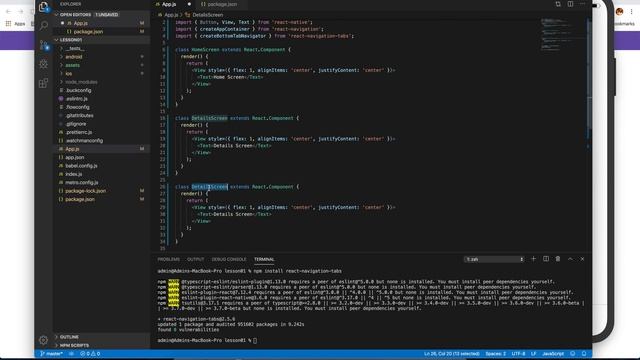640x360 pixels.
Task: Open the terminal shell selector dropdown
Action: tap(494, 259)
